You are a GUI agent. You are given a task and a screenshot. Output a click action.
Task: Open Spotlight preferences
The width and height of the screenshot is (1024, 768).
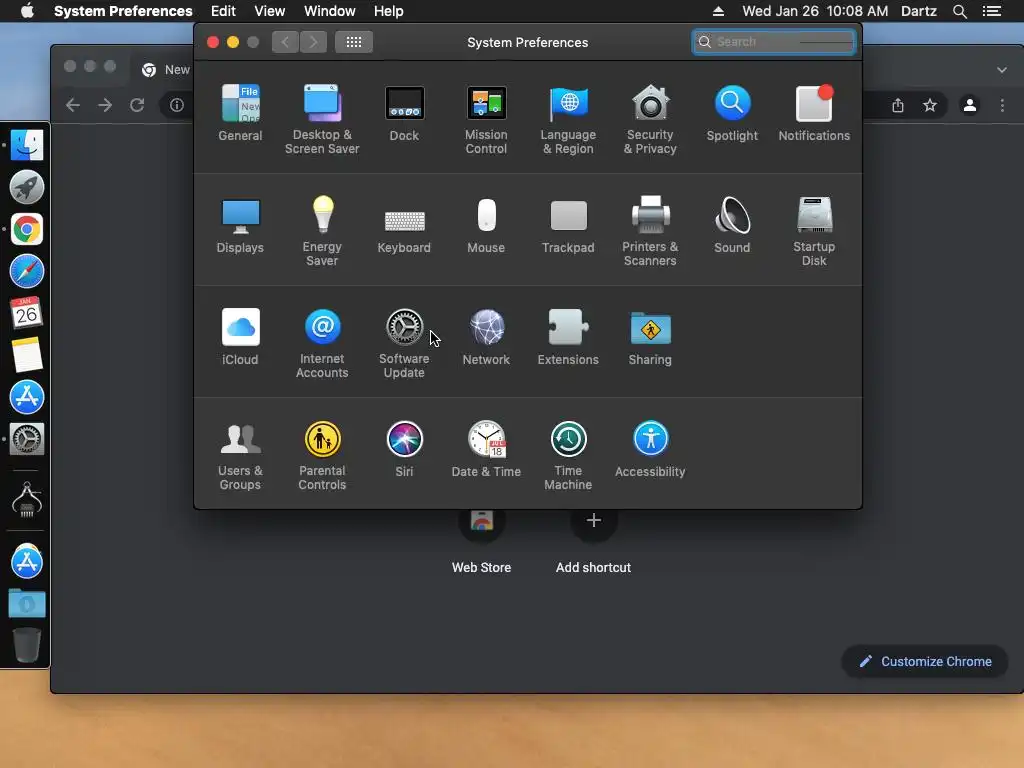coord(732,114)
